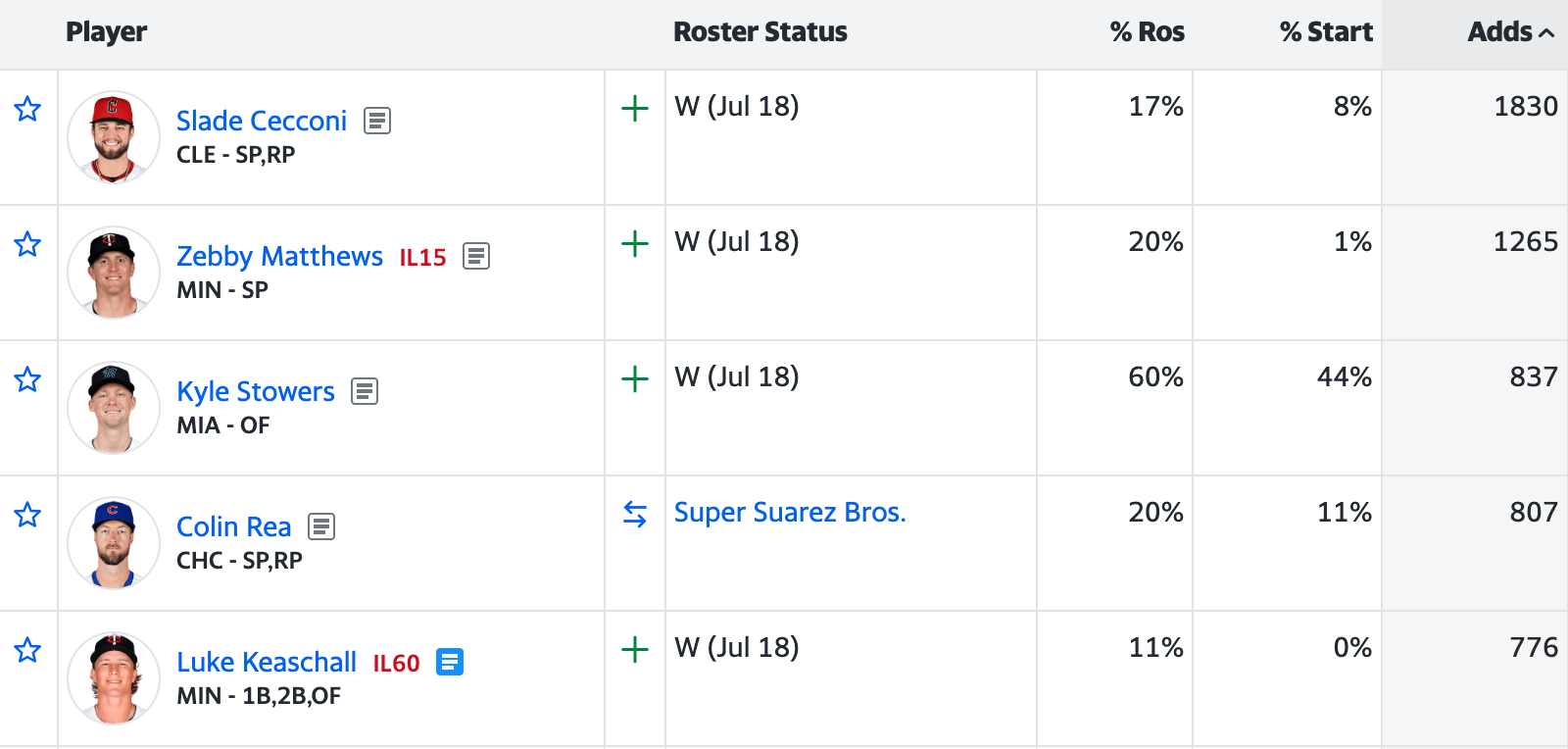Screen dimensions: 1568x749
Task: Toggle the watch star for Zebby Matthews
Action: tap(27, 244)
